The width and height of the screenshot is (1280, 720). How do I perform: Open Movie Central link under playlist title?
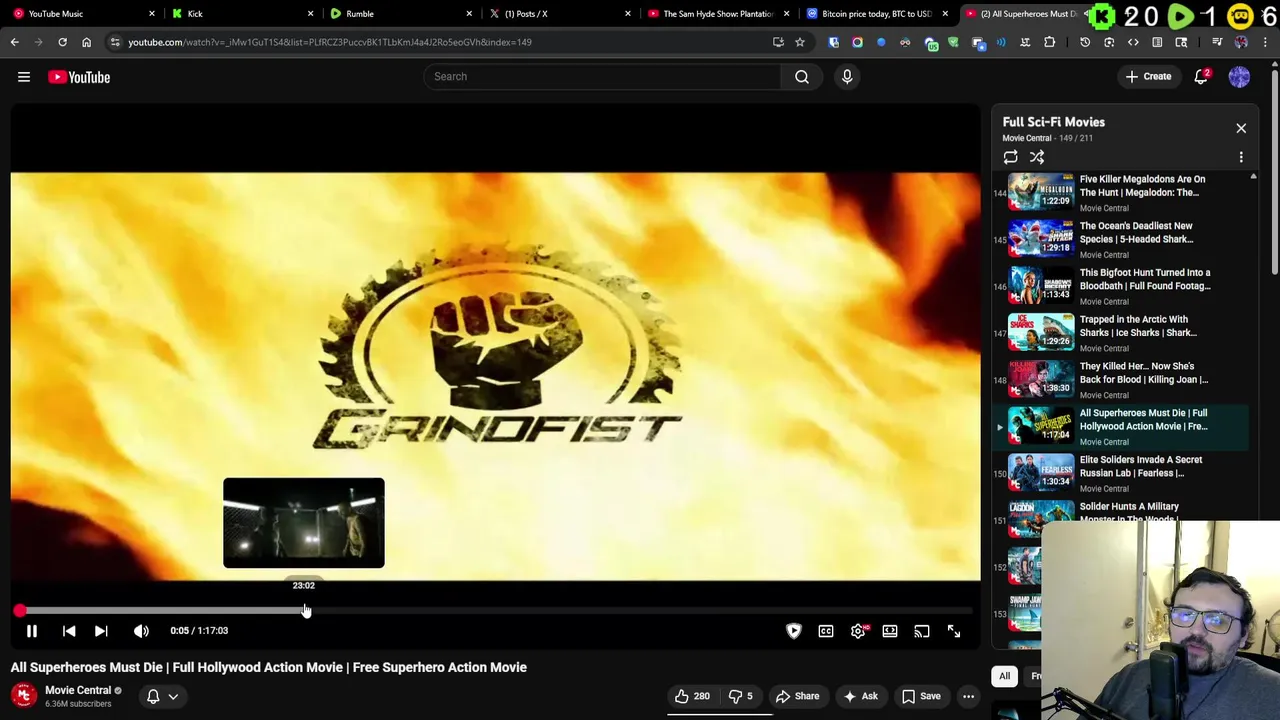[x=1027, y=138]
